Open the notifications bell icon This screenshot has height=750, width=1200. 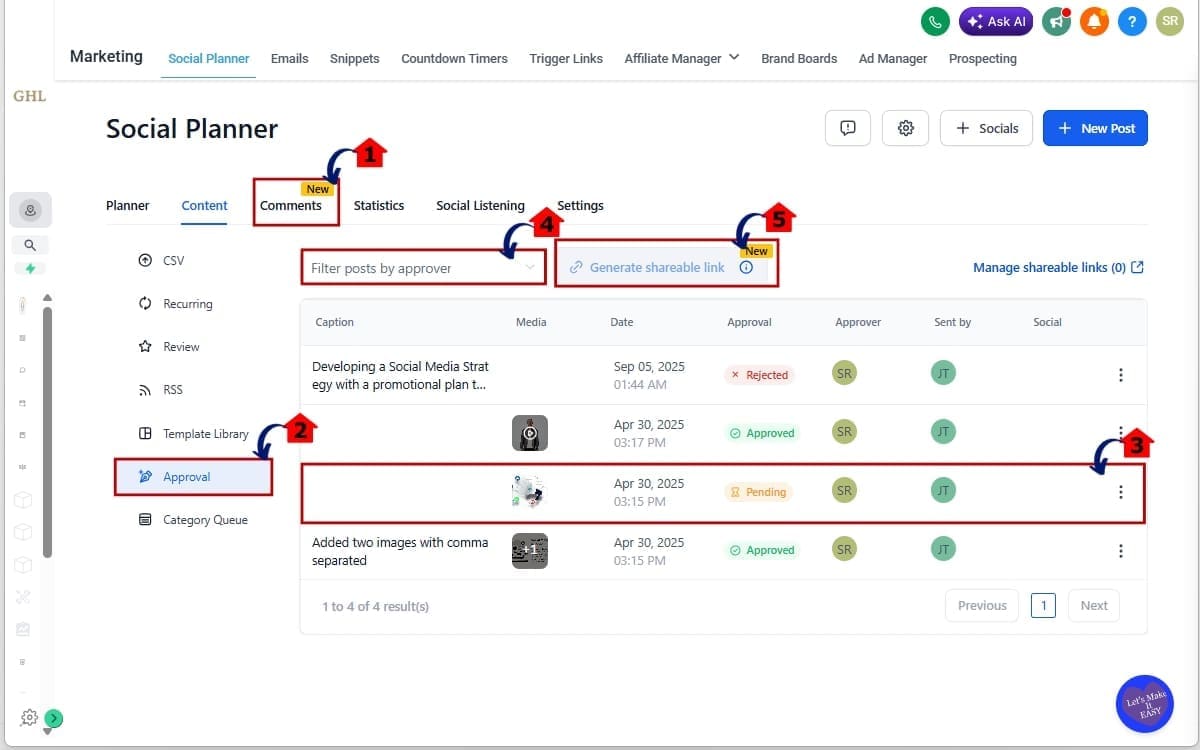[1094, 20]
